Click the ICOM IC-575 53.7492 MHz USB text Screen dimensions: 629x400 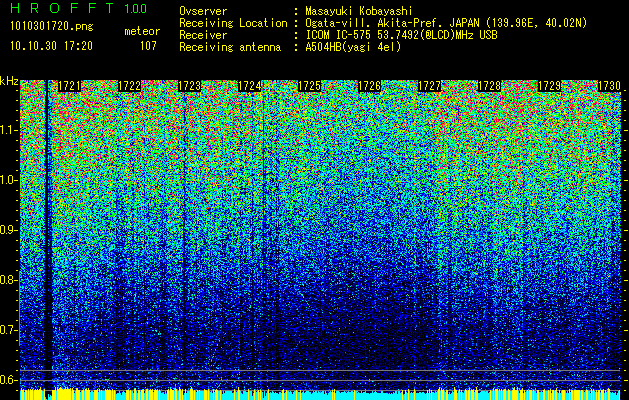click(x=401, y=35)
